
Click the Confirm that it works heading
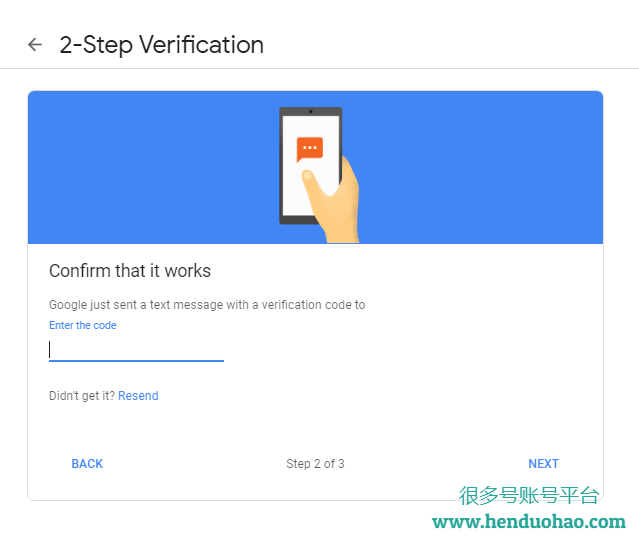tap(130, 271)
